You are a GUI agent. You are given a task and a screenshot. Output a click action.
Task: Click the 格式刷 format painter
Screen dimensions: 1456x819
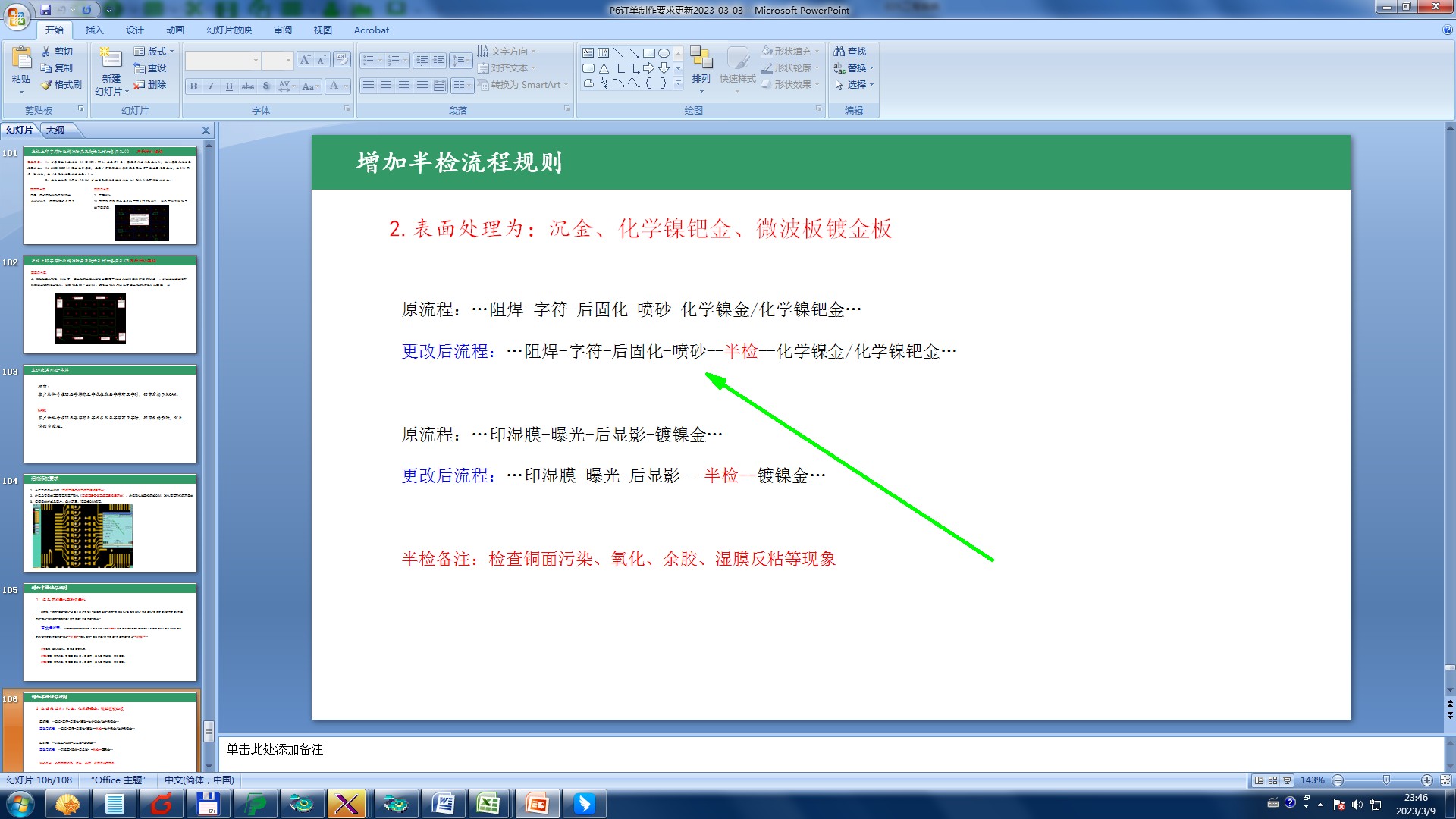click(x=61, y=85)
